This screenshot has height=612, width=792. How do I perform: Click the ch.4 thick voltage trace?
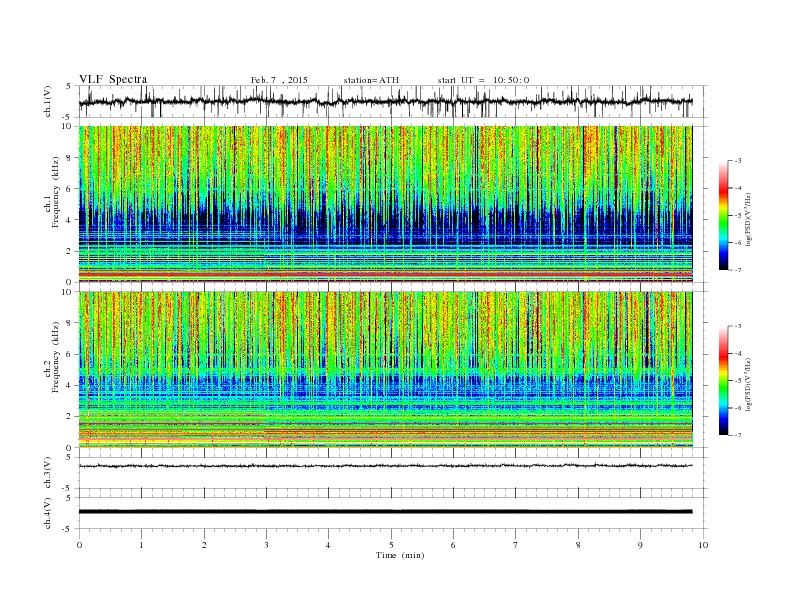tap(385, 512)
